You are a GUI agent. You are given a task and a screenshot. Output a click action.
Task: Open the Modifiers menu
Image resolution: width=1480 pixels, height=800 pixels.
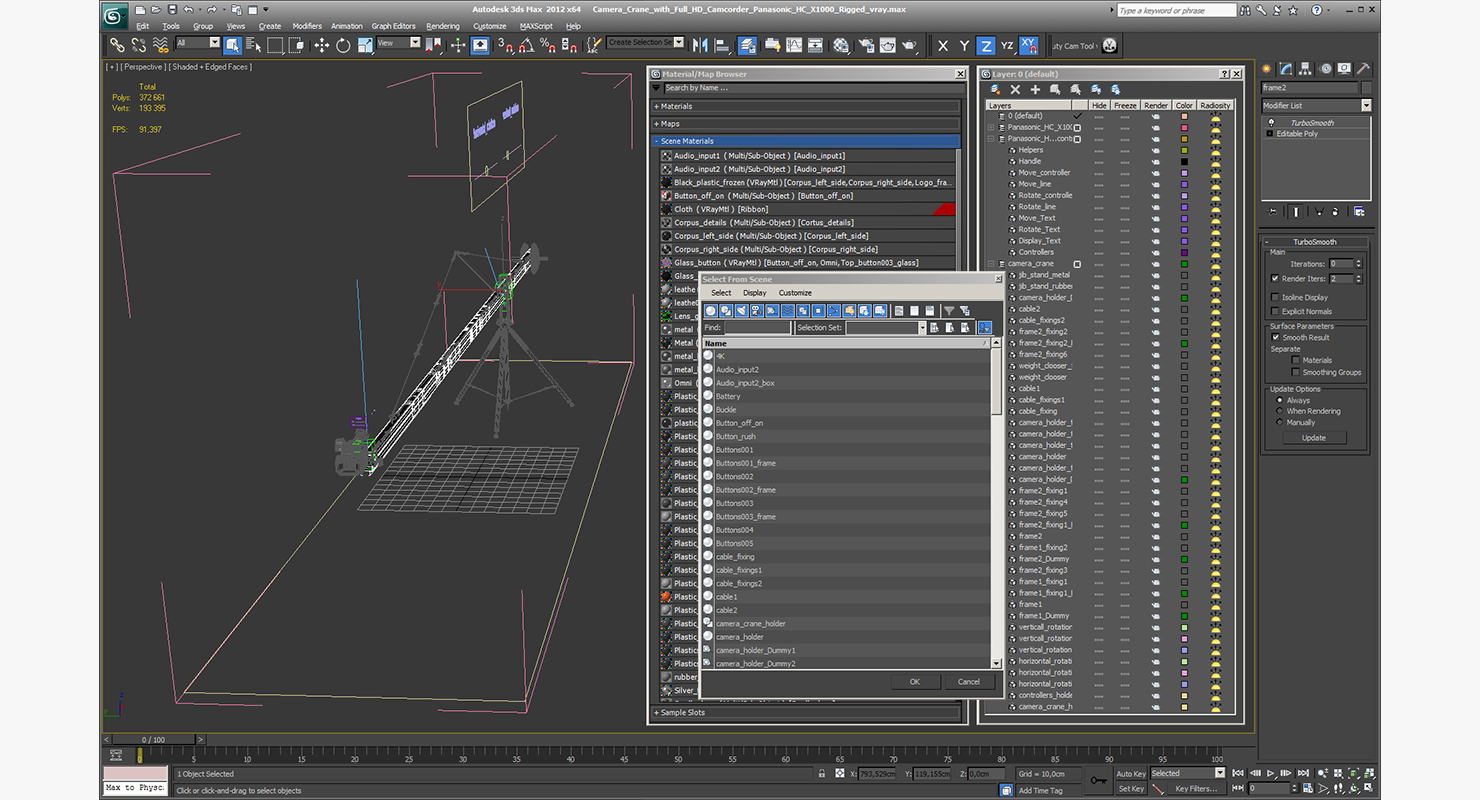(307, 26)
